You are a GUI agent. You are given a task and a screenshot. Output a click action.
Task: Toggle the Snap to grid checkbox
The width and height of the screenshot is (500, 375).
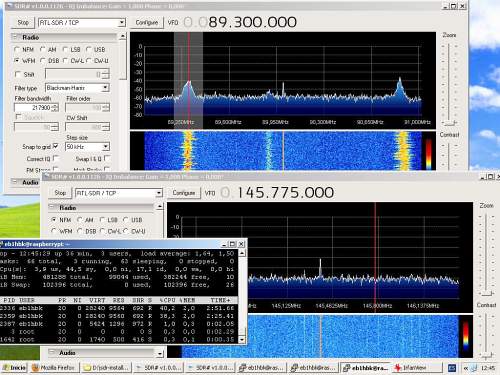(56, 146)
